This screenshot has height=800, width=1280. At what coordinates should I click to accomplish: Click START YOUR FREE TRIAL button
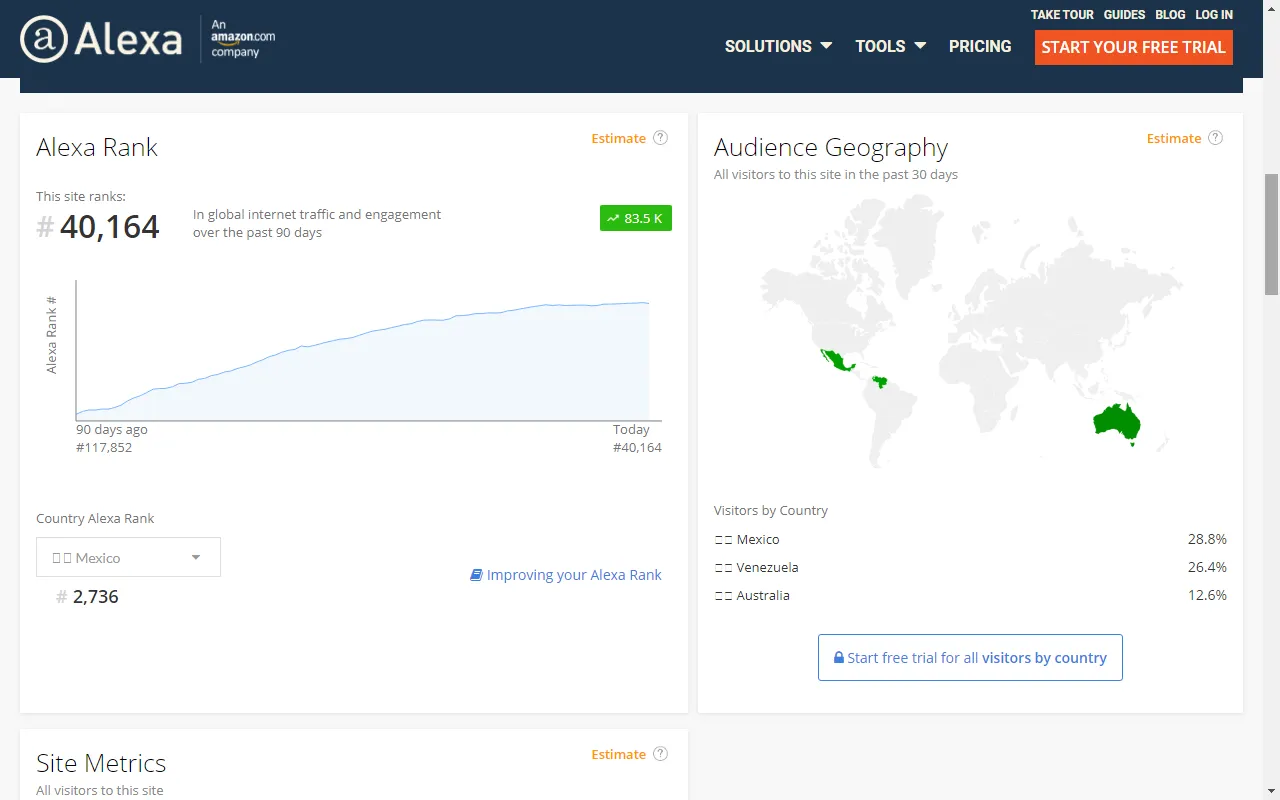(1133, 47)
